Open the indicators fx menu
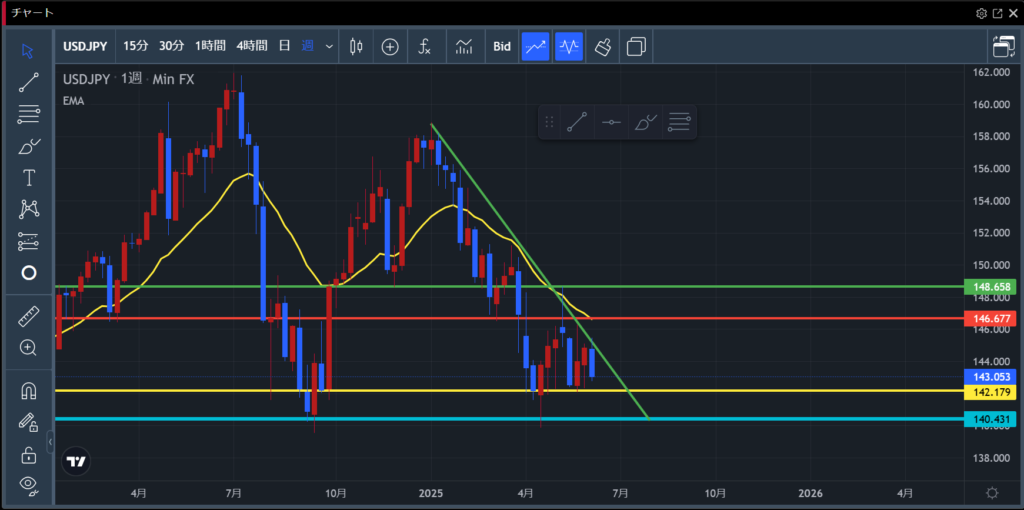The image size is (1024, 510). [x=424, y=47]
